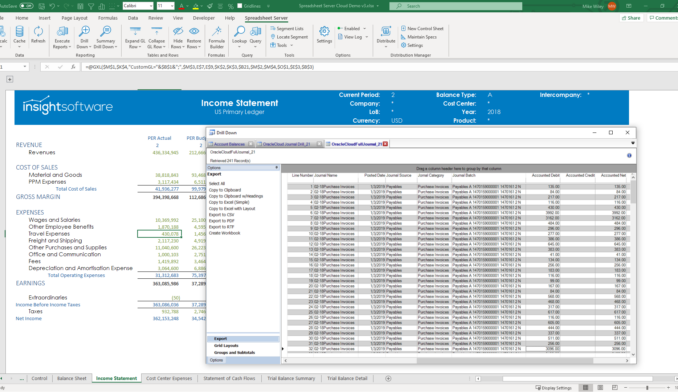Screen dimensions: 678x392
Task: Click the Share button
Action: [x=631, y=18]
